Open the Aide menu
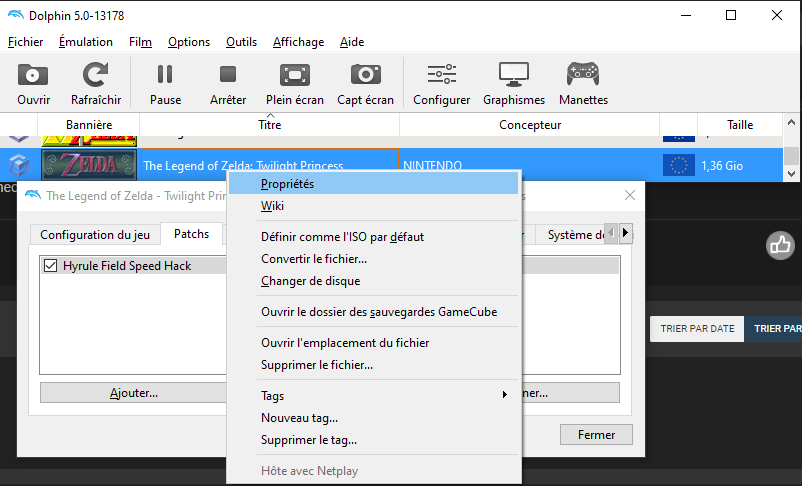The image size is (802, 486). [x=352, y=42]
